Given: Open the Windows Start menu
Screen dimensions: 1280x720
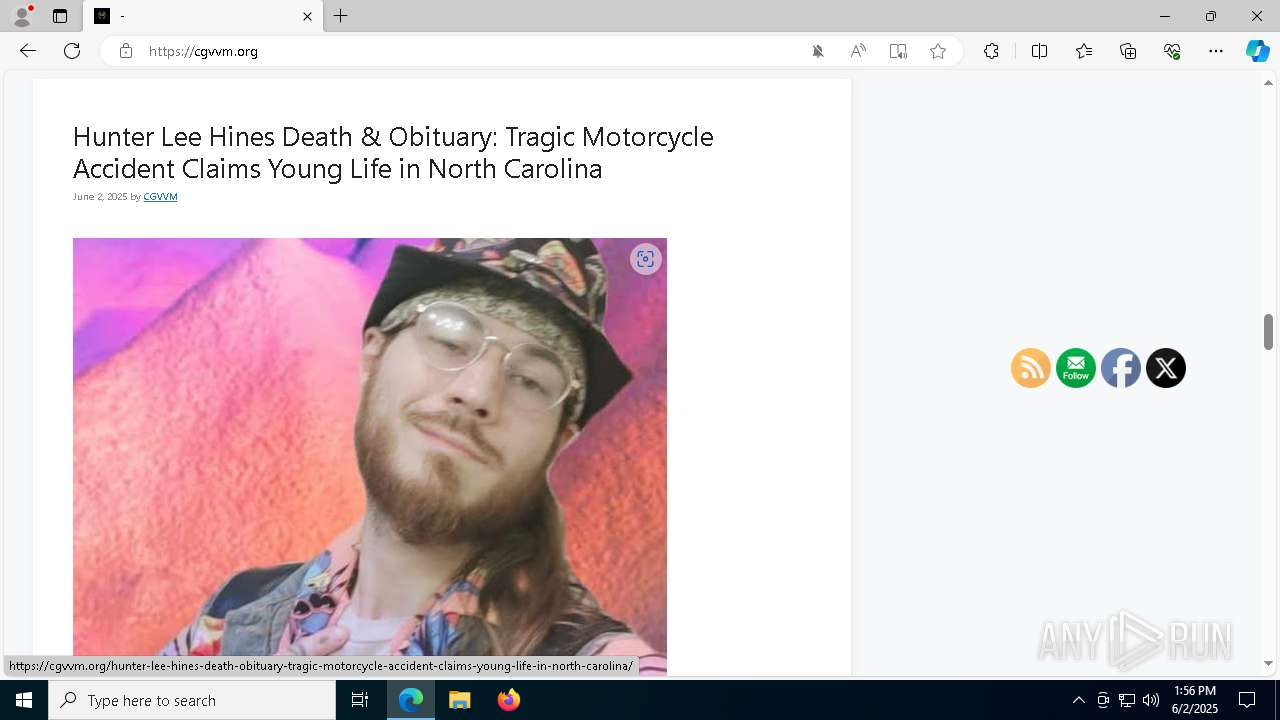Looking at the screenshot, I should (24, 700).
